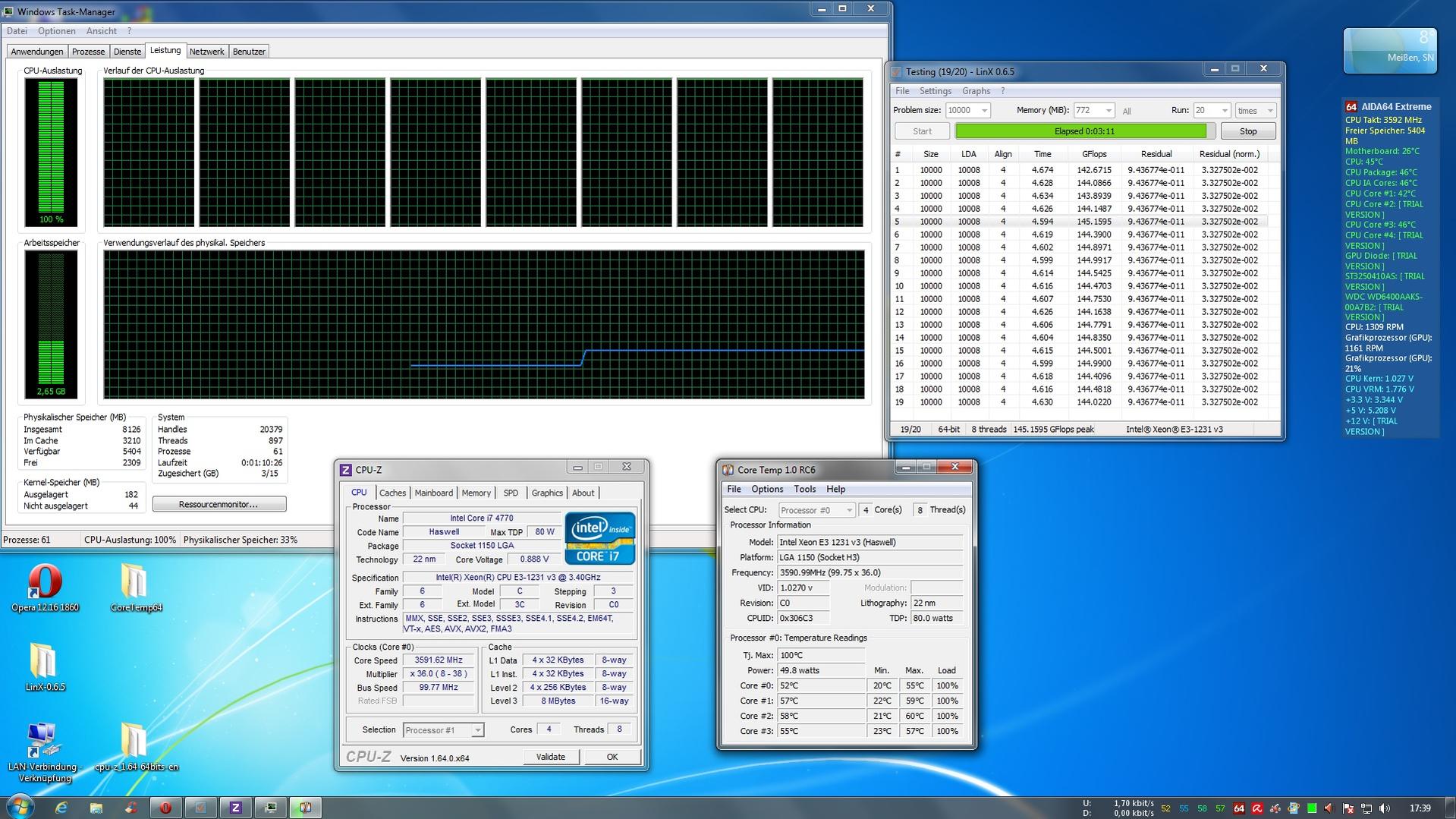This screenshot has height=819, width=1456.
Task: Switch to the Dienste tab
Action: 127,52
